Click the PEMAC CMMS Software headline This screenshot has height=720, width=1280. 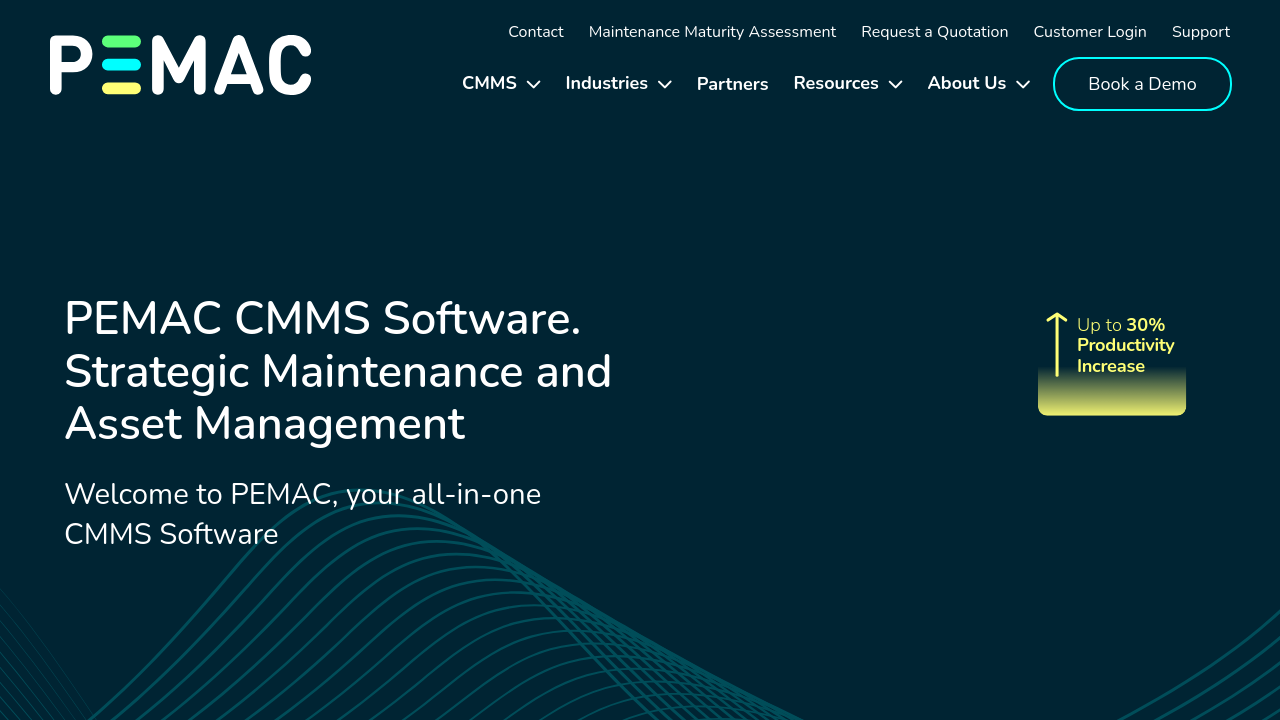[x=338, y=371]
